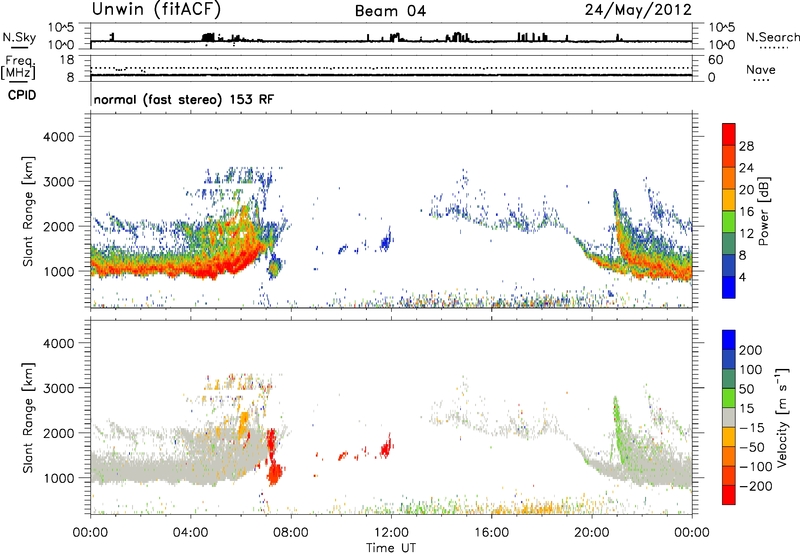Click the 'Time UT' axis label
This screenshot has width=800, height=554.
(x=391, y=548)
